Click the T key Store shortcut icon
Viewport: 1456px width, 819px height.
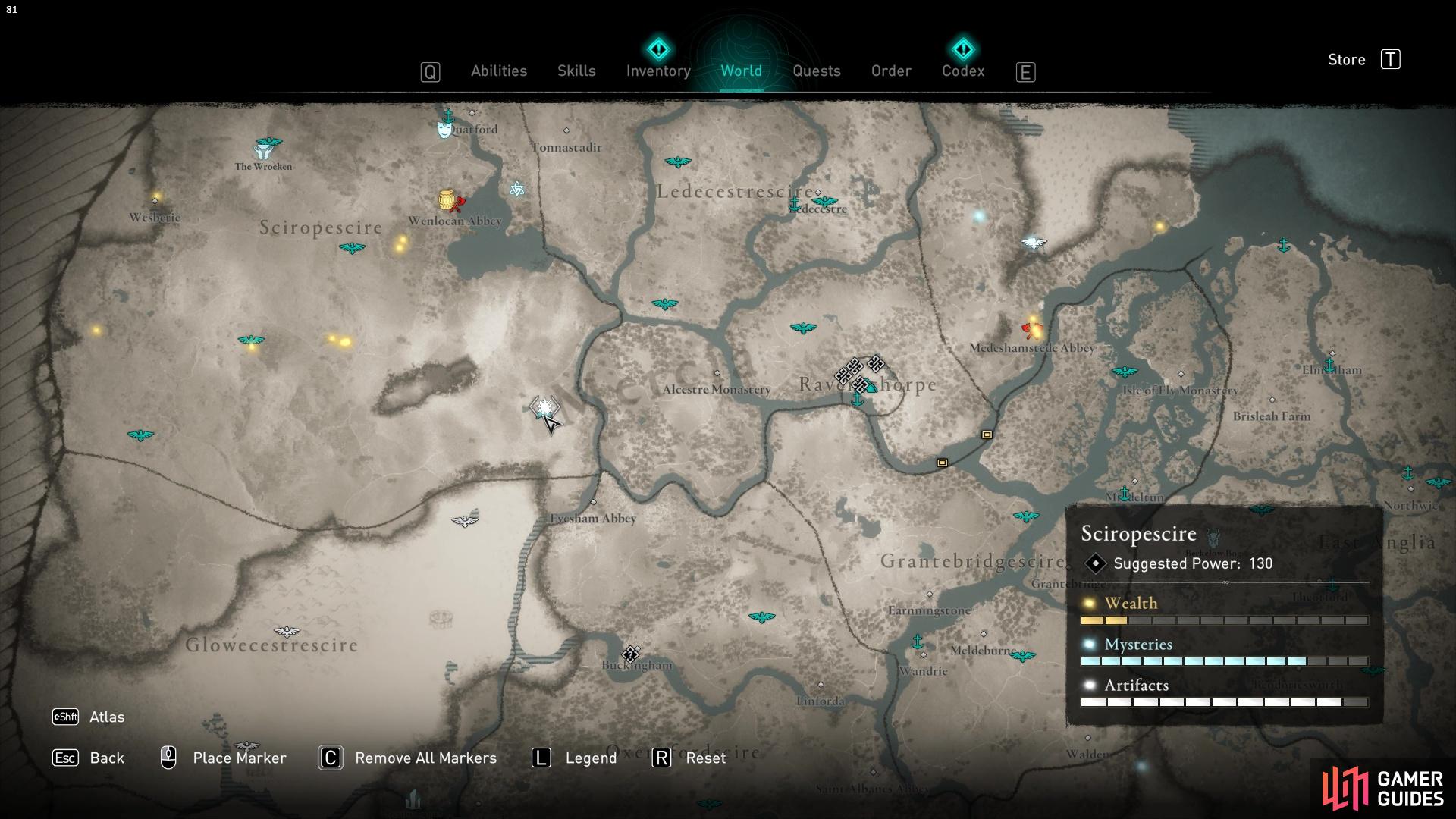click(x=1390, y=60)
